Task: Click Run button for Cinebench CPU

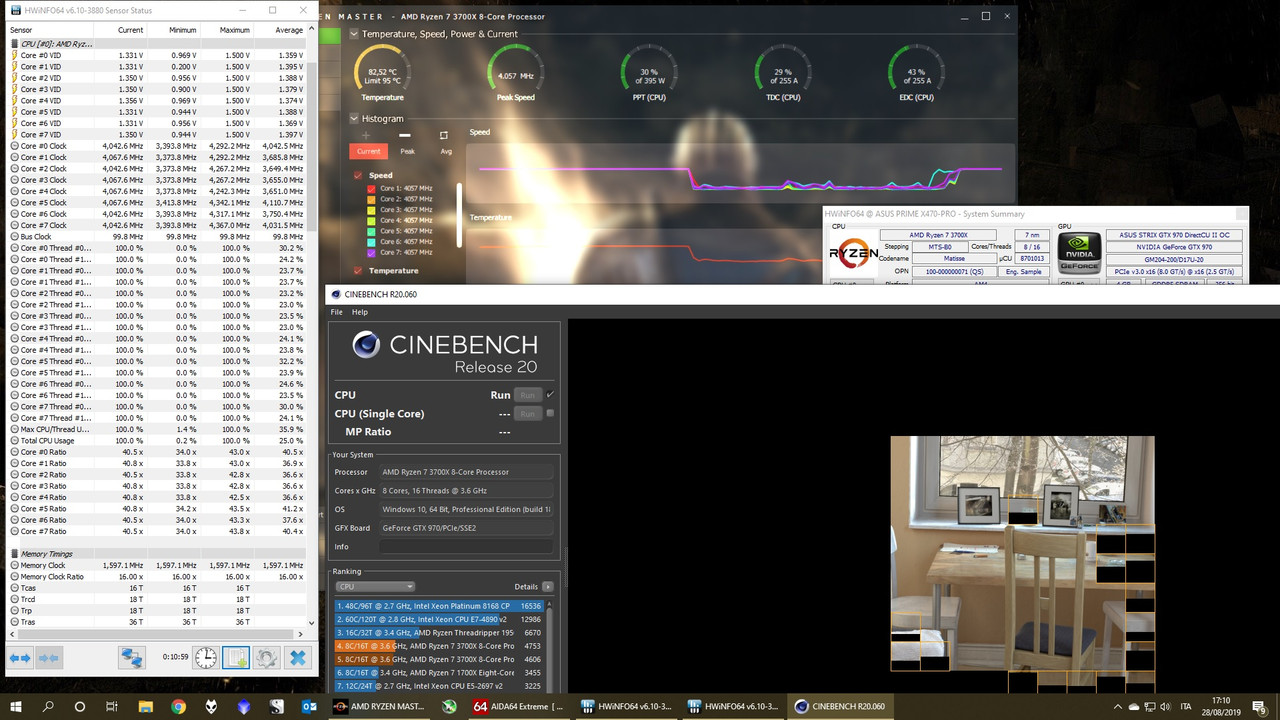Action: 527,395
